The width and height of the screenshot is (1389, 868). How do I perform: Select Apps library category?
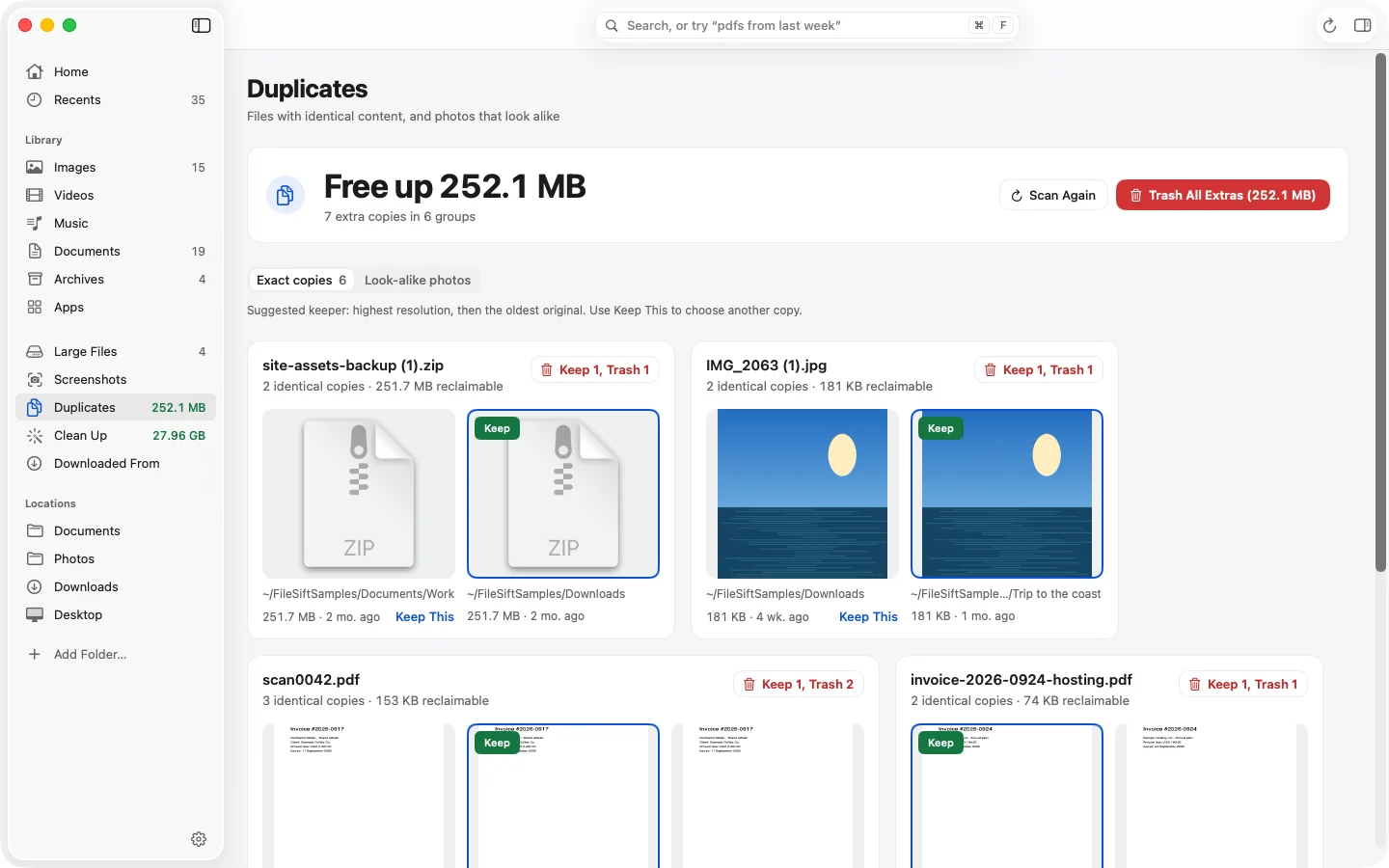[x=116, y=307]
